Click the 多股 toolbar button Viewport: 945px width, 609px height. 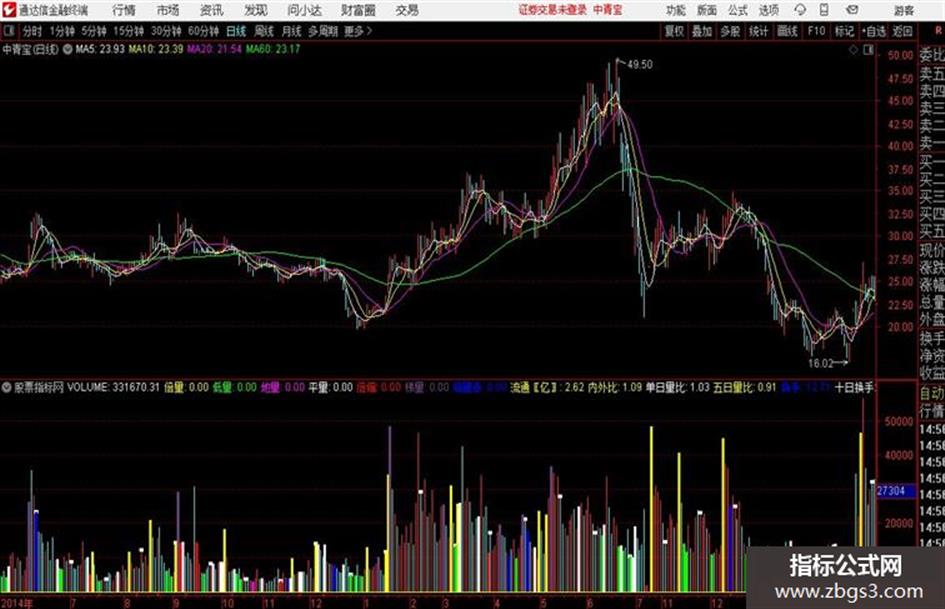pyautogui.click(x=730, y=31)
